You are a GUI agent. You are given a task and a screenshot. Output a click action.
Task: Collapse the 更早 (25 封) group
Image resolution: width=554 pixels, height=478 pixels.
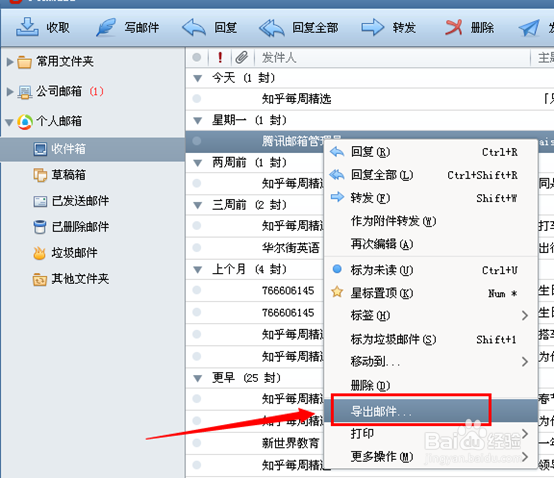coord(198,378)
